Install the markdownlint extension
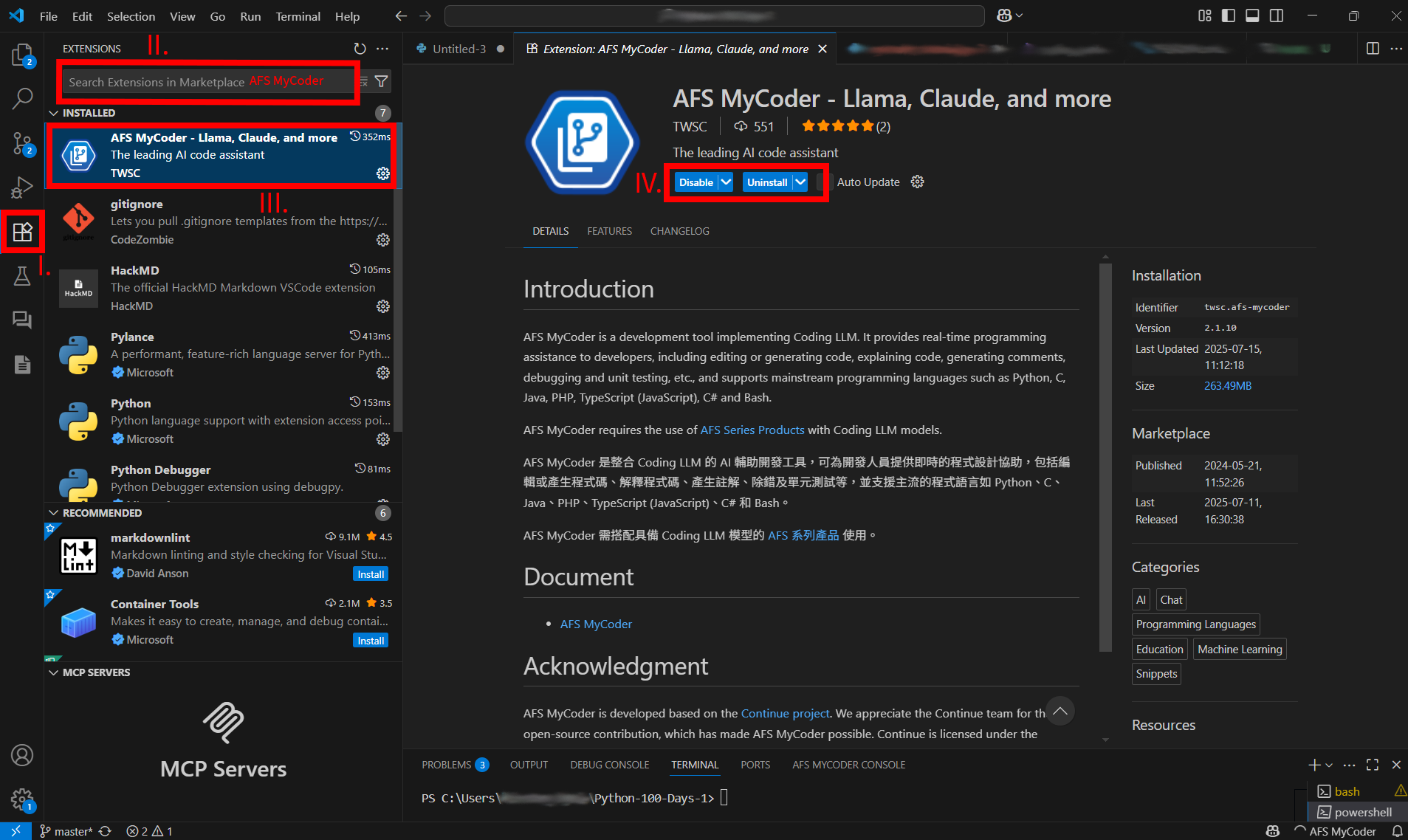This screenshot has width=1408, height=840. [371, 574]
